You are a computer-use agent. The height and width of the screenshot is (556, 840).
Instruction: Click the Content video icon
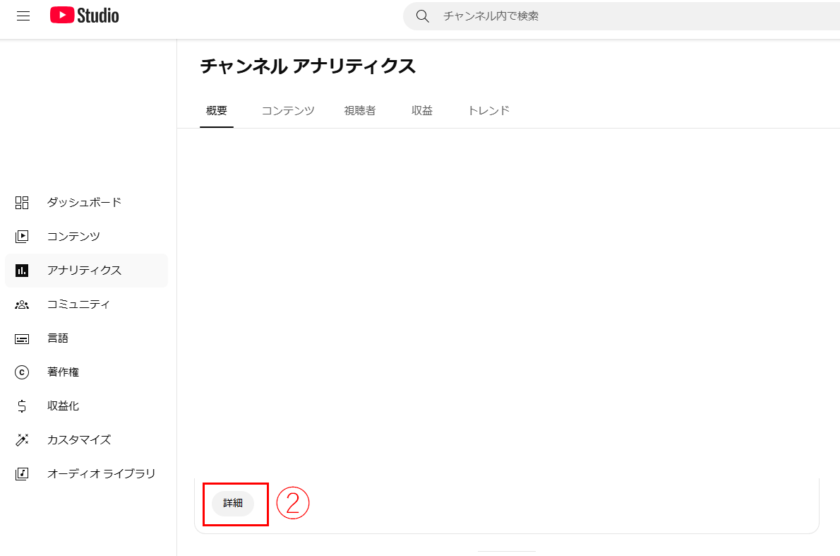click(x=22, y=237)
